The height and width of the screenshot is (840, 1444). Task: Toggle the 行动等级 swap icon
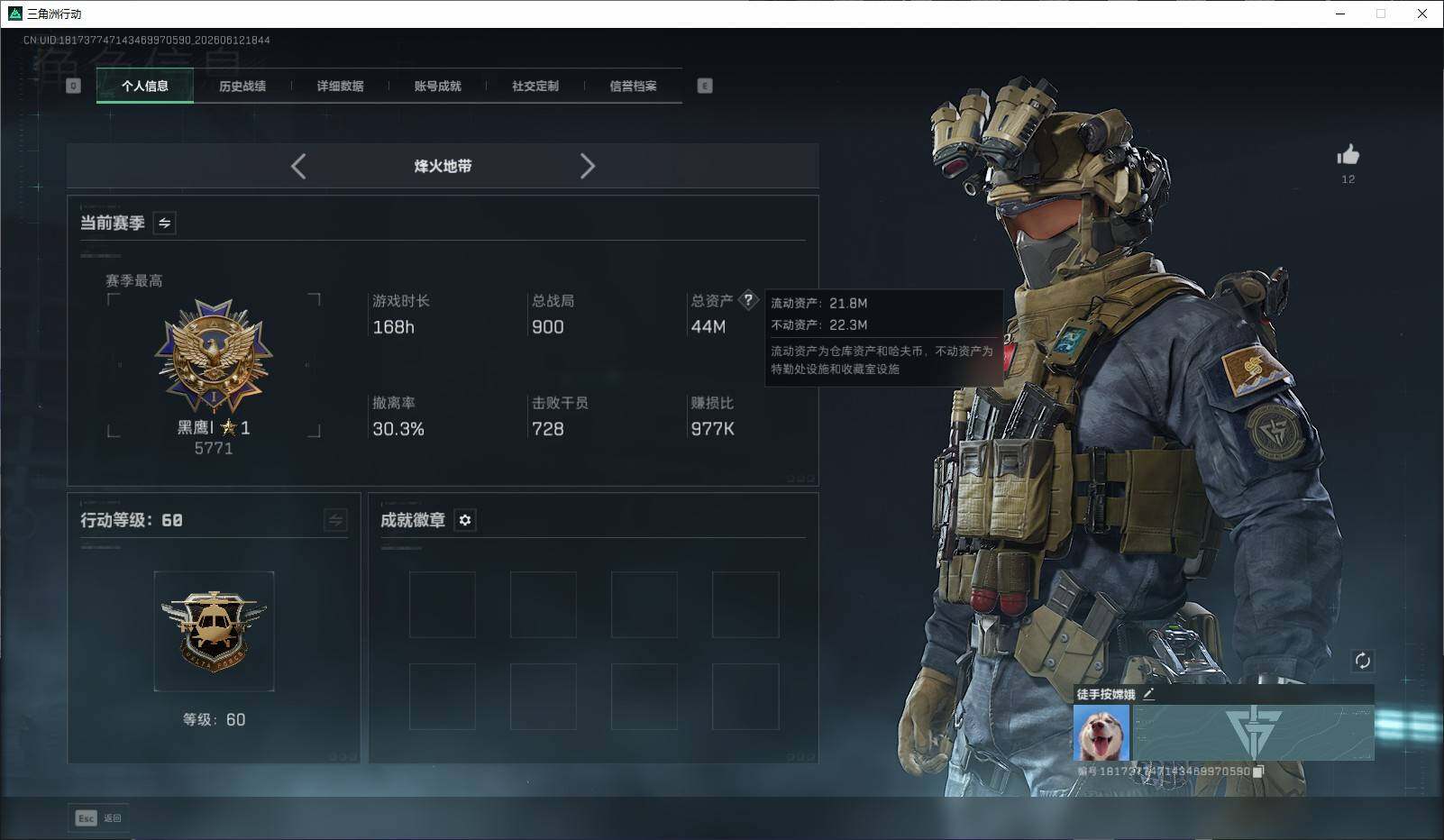tap(335, 520)
